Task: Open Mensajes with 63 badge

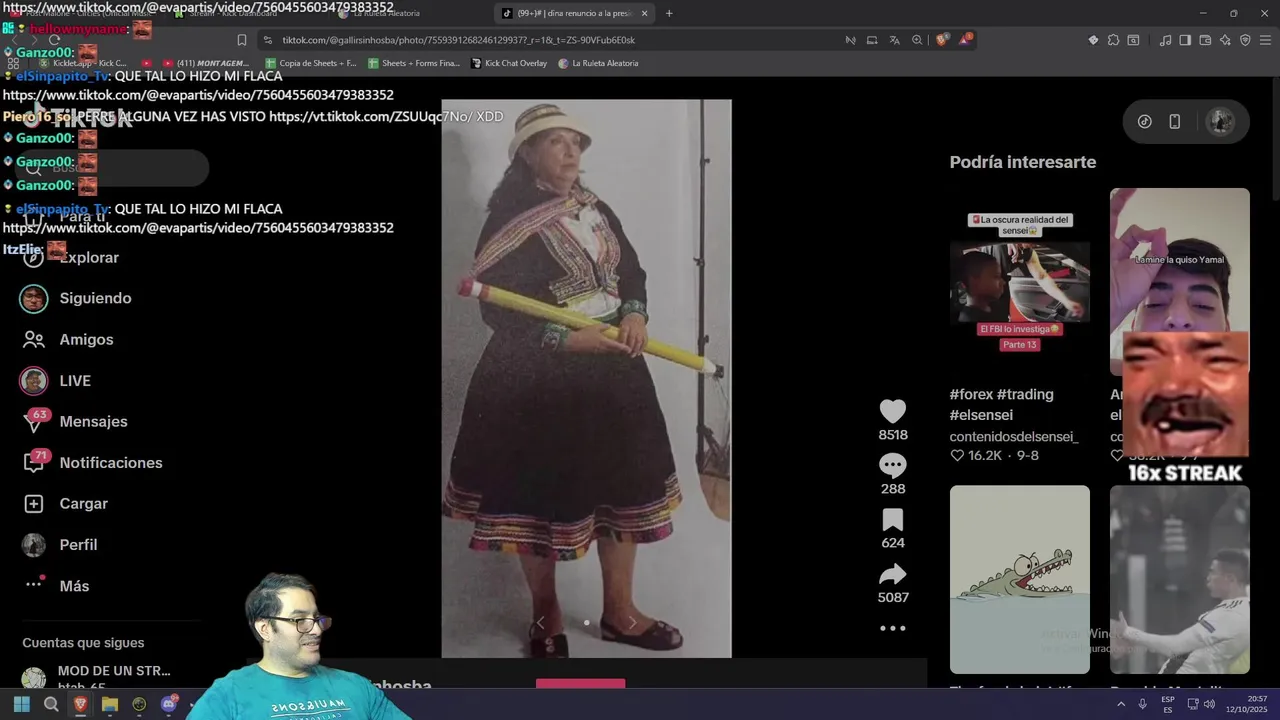Action: pos(74,421)
